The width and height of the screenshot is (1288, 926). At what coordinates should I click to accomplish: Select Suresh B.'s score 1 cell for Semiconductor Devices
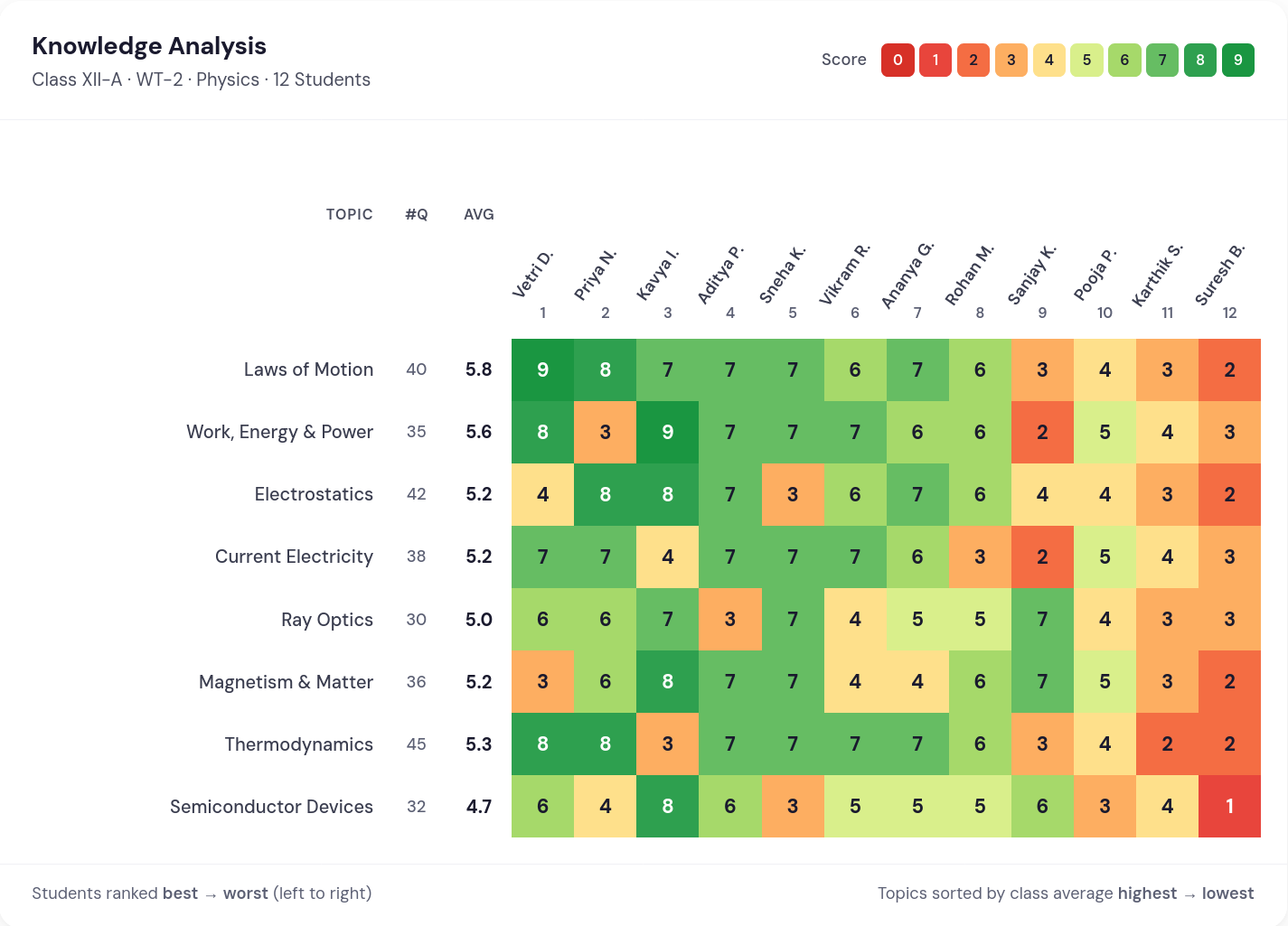coord(1229,807)
